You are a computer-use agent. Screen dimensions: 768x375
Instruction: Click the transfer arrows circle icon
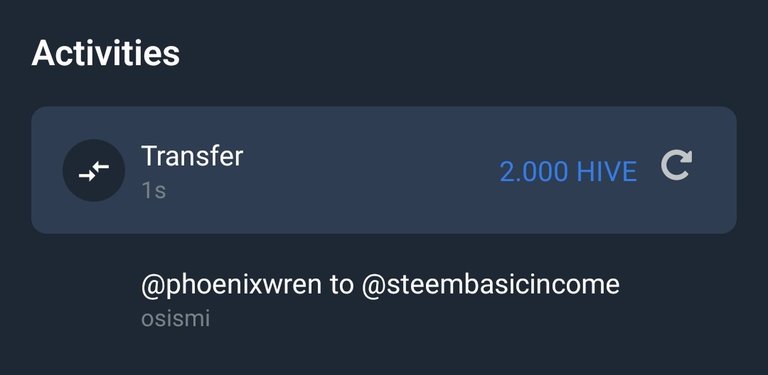coord(94,170)
